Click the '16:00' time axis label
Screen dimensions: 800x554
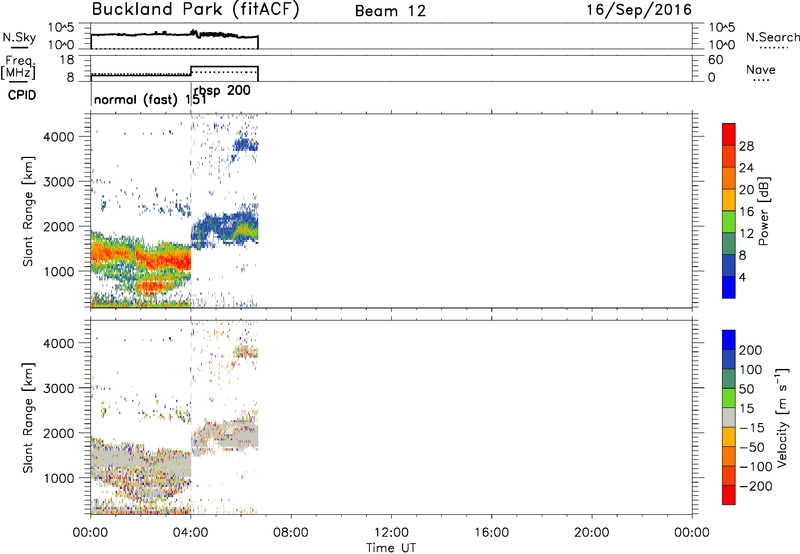(491, 533)
